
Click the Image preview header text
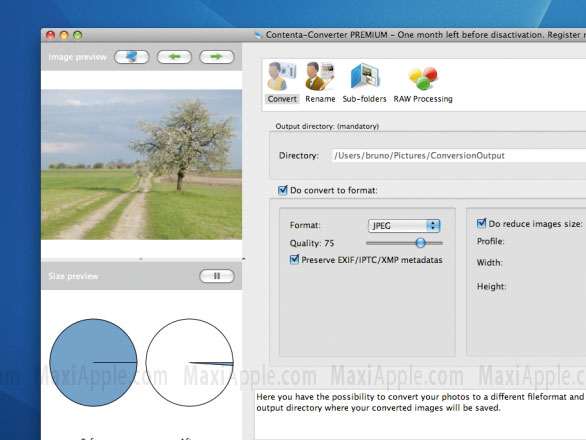[77, 57]
